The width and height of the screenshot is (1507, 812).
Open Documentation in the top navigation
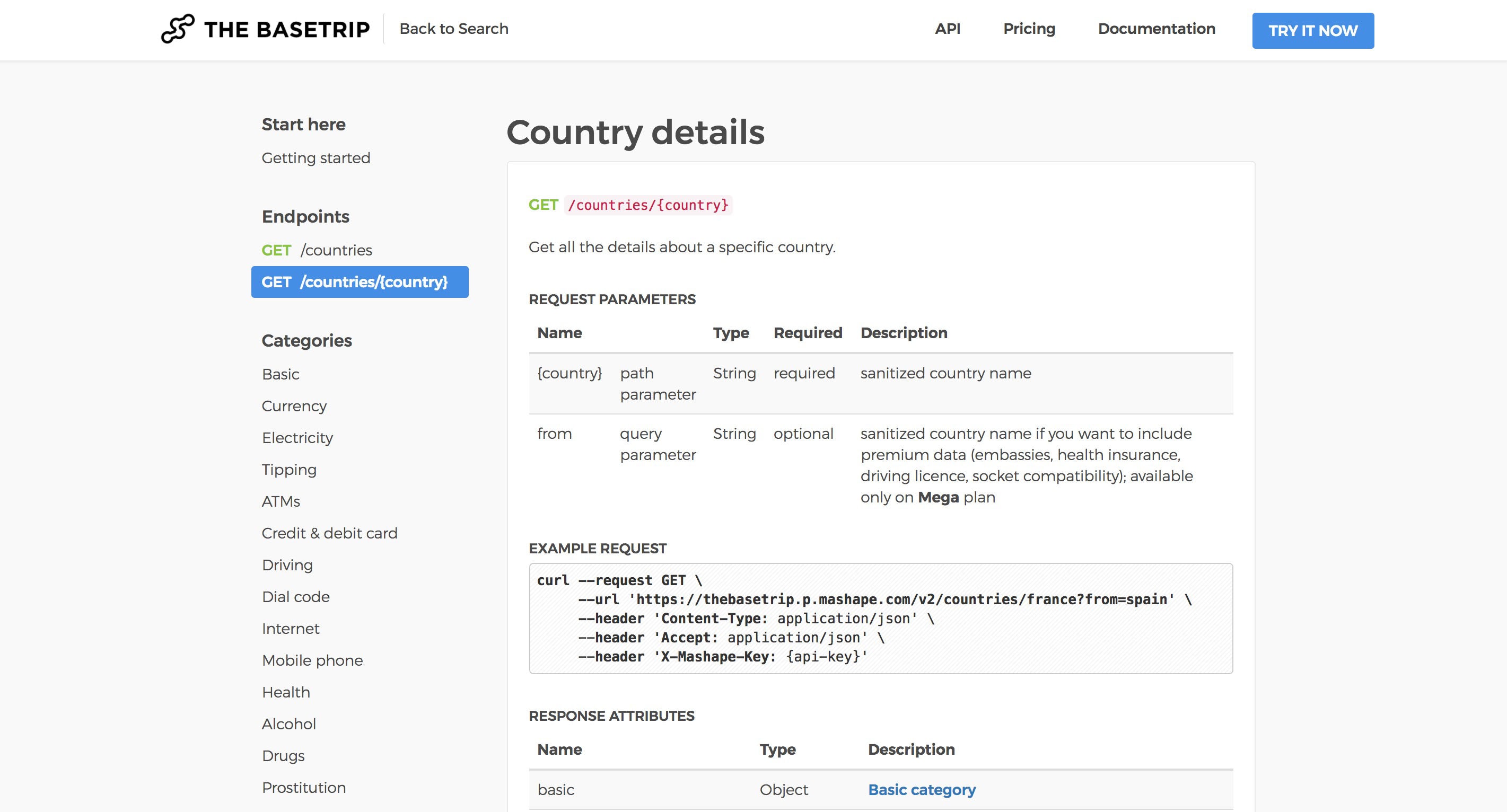point(1156,29)
